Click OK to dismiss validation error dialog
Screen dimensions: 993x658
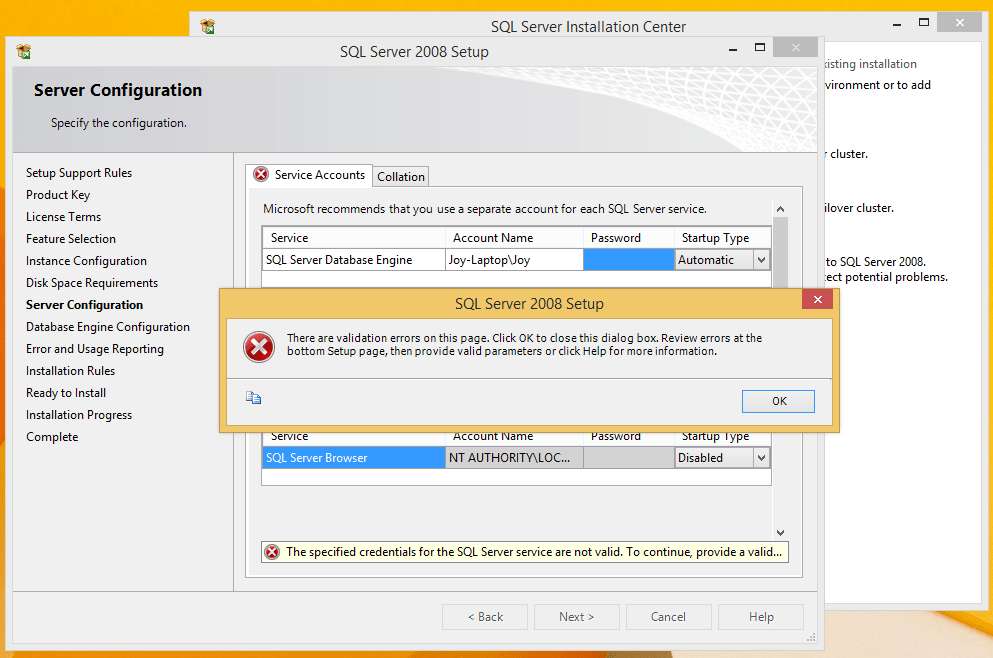pos(778,401)
